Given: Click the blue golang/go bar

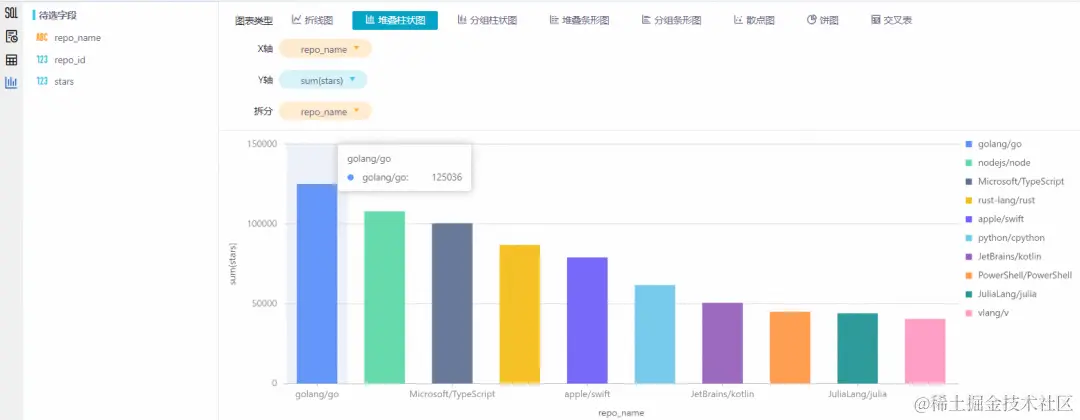Looking at the screenshot, I should [x=317, y=284].
